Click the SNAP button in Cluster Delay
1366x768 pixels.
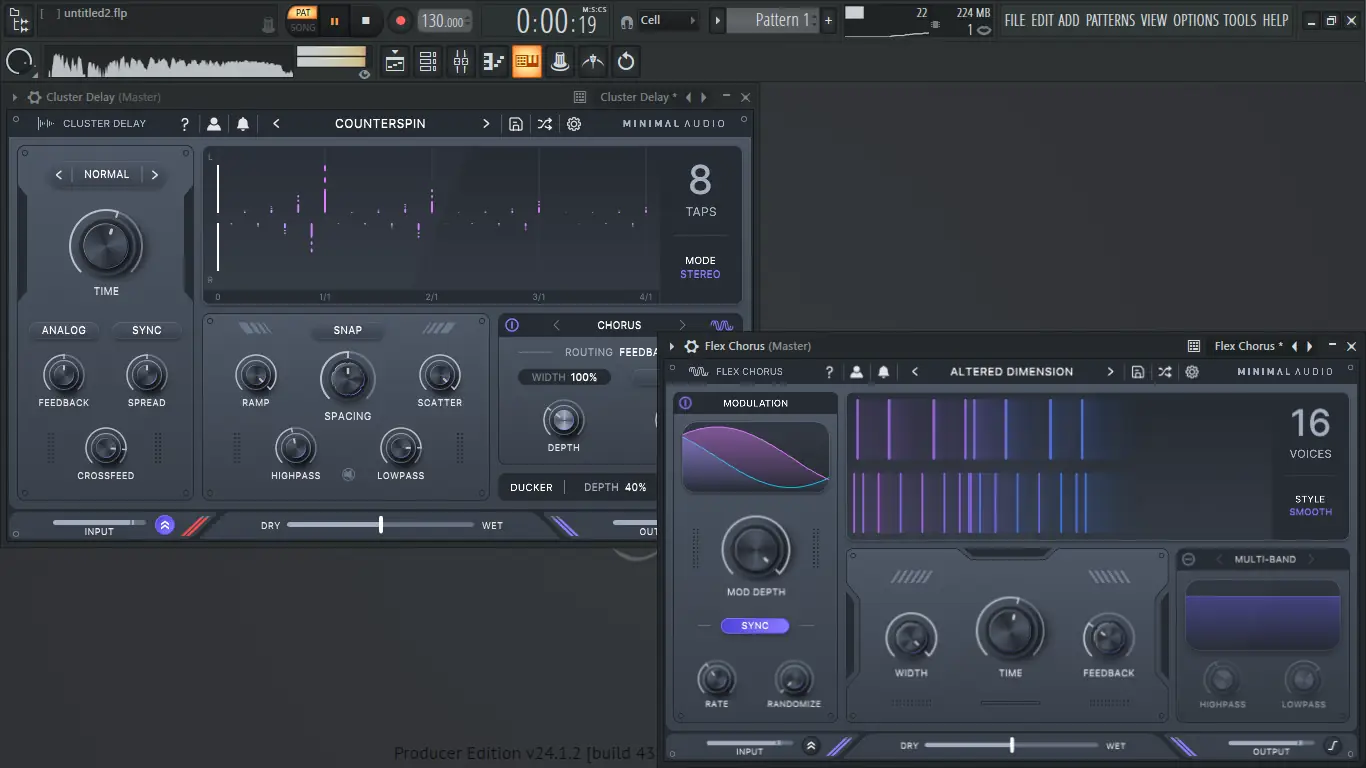click(x=347, y=330)
